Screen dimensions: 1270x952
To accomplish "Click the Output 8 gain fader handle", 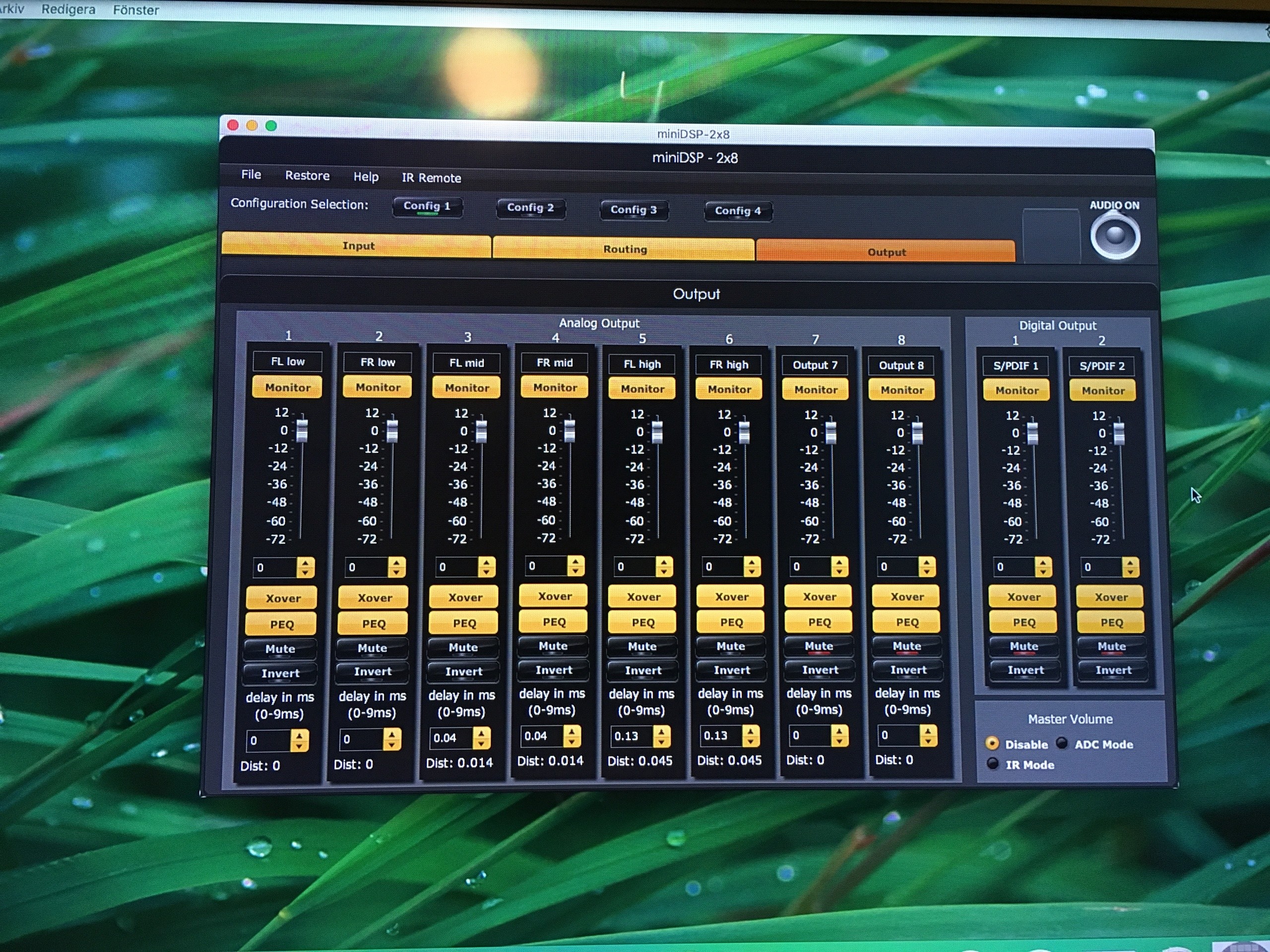I will coord(917,433).
